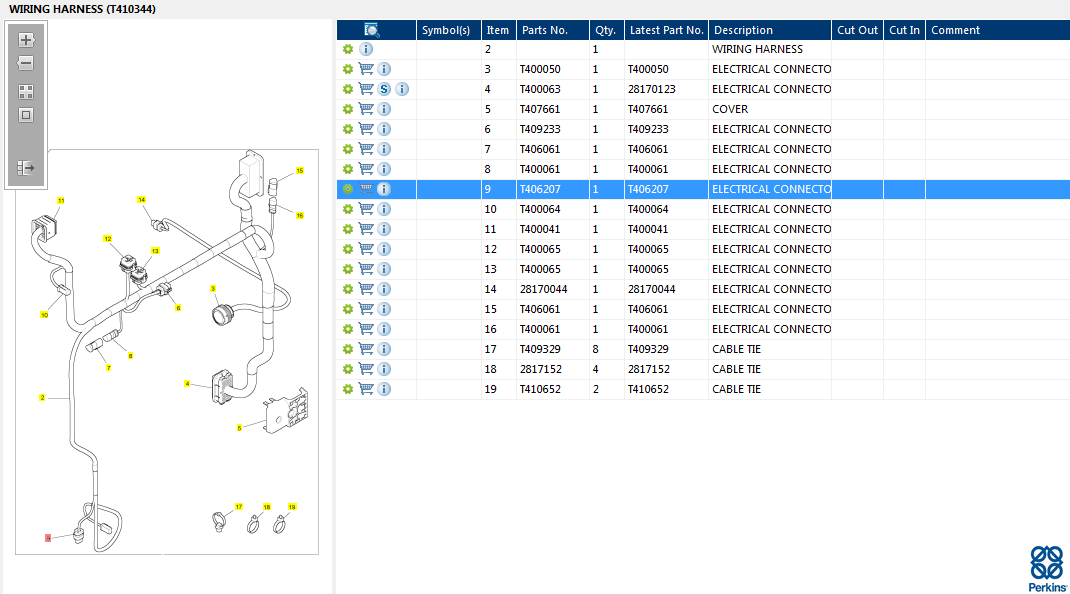Image resolution: width=1070 pixels, height=594 pixels.
Task: Click gear icon for item 2 WIRING HARNESS
Action: pyautogui.click(x=348, y=49)
